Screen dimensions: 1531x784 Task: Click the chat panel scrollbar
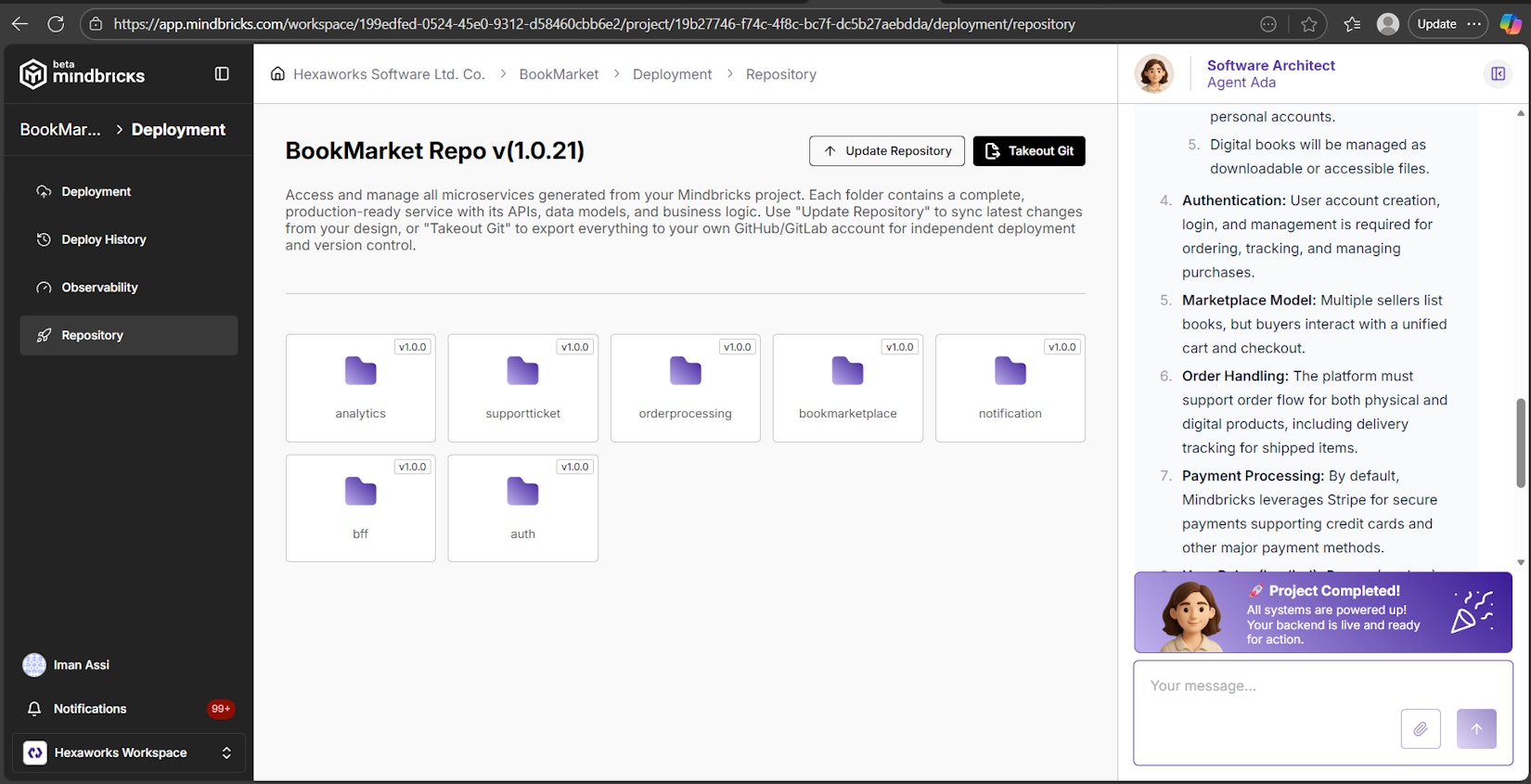(x=1520, y=443)
